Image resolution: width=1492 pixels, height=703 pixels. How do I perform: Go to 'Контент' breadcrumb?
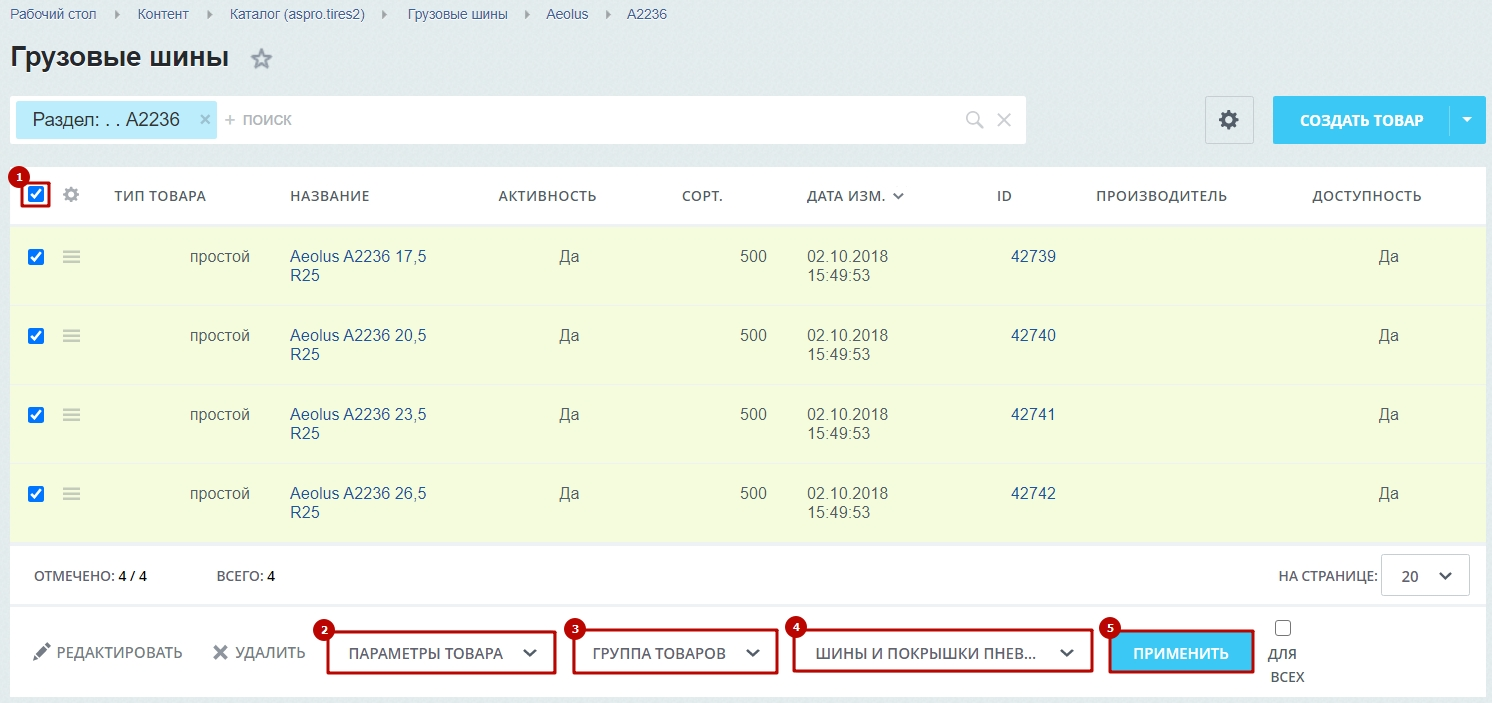(x=163, y=14)
